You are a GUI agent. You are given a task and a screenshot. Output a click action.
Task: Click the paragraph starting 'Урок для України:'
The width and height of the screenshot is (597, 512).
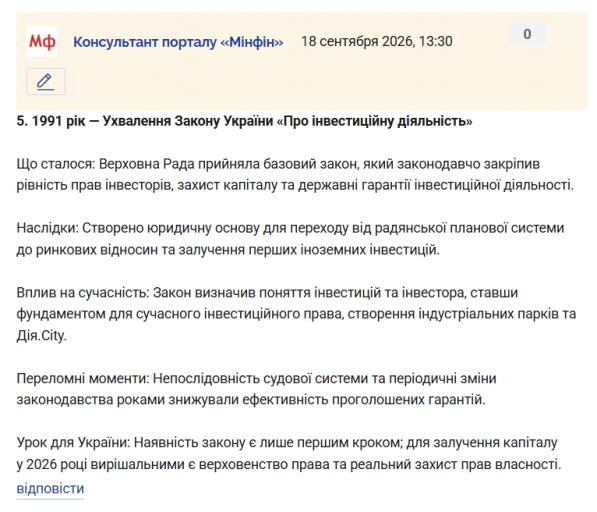click(x=289, y=453)
